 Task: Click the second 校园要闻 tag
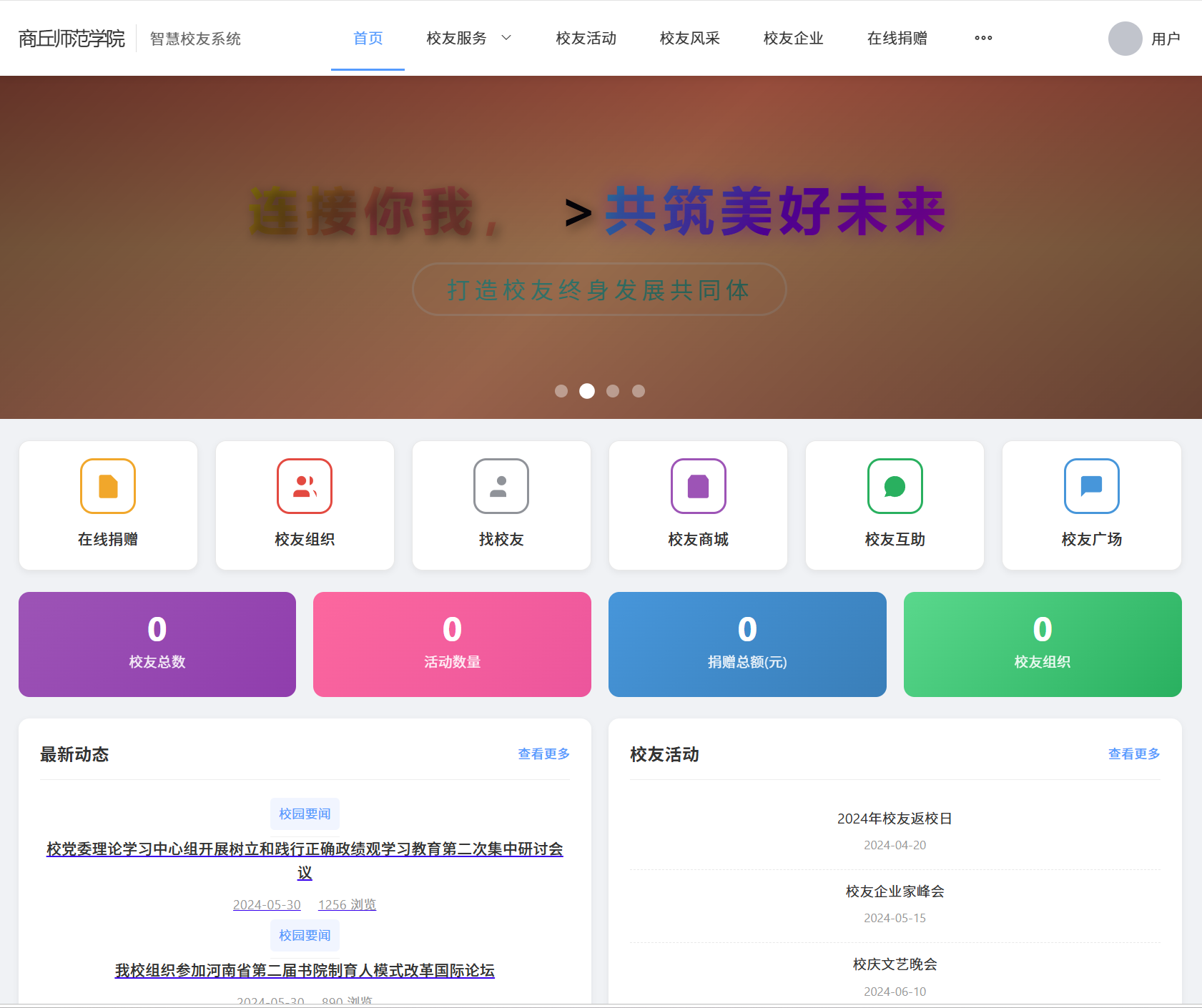(x=305, y=936)
